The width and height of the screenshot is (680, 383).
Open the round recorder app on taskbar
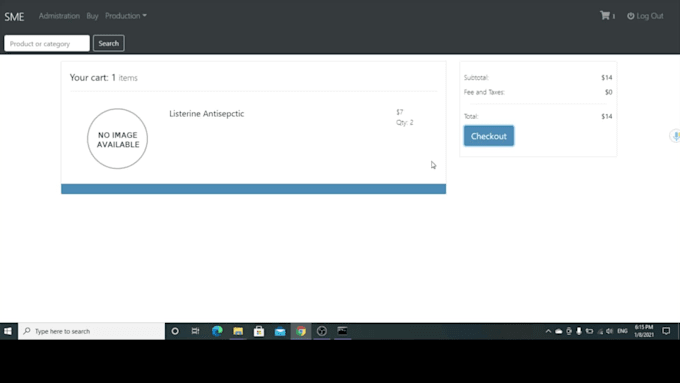click(x=322, y=331)
